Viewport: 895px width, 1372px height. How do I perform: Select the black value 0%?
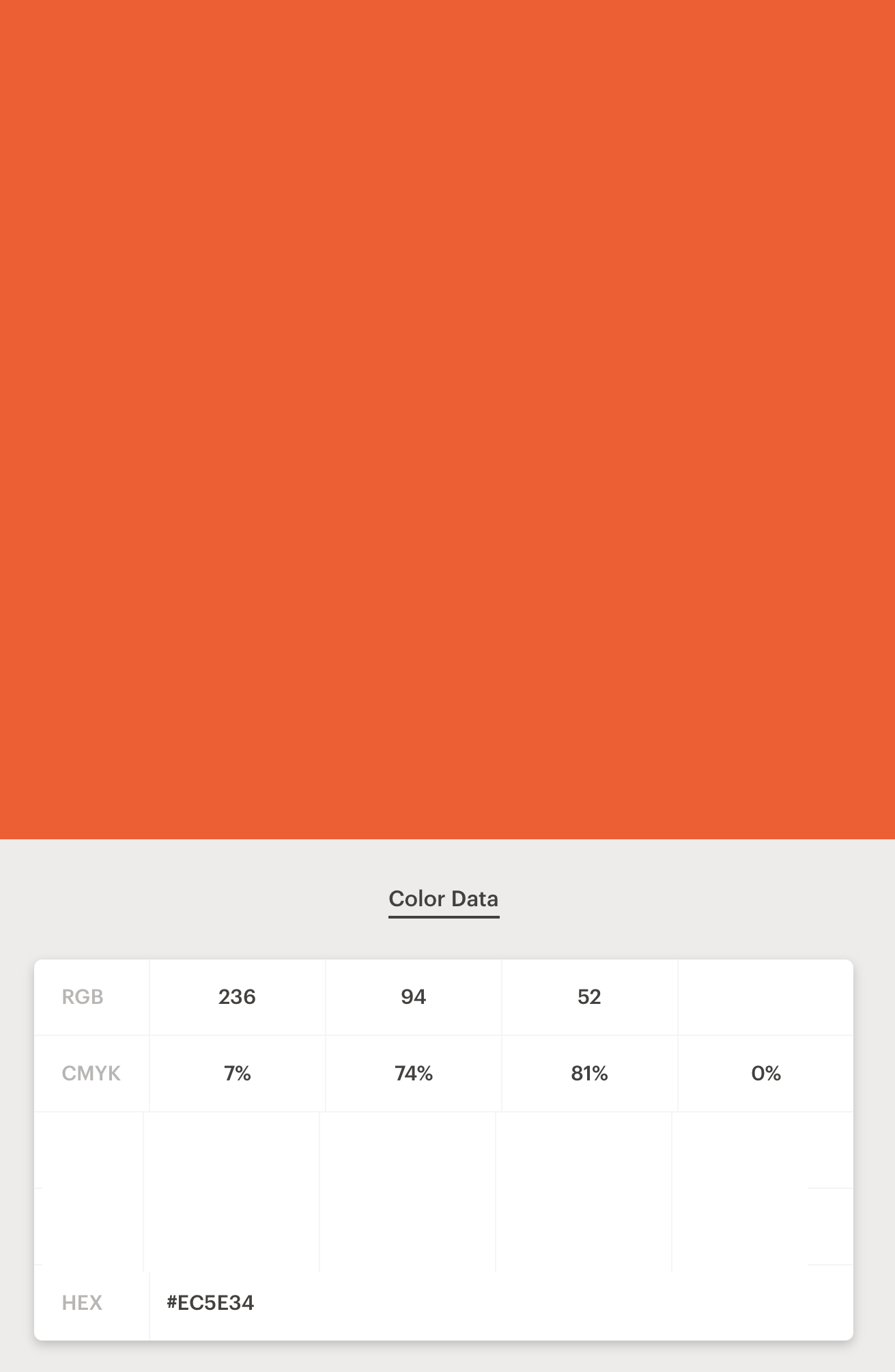[x=765, y=1074]
